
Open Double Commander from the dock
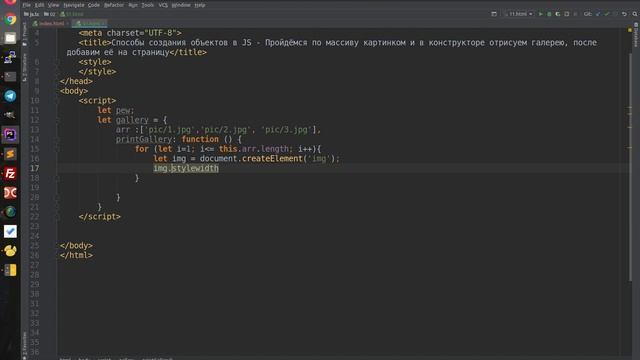point(10,193)
